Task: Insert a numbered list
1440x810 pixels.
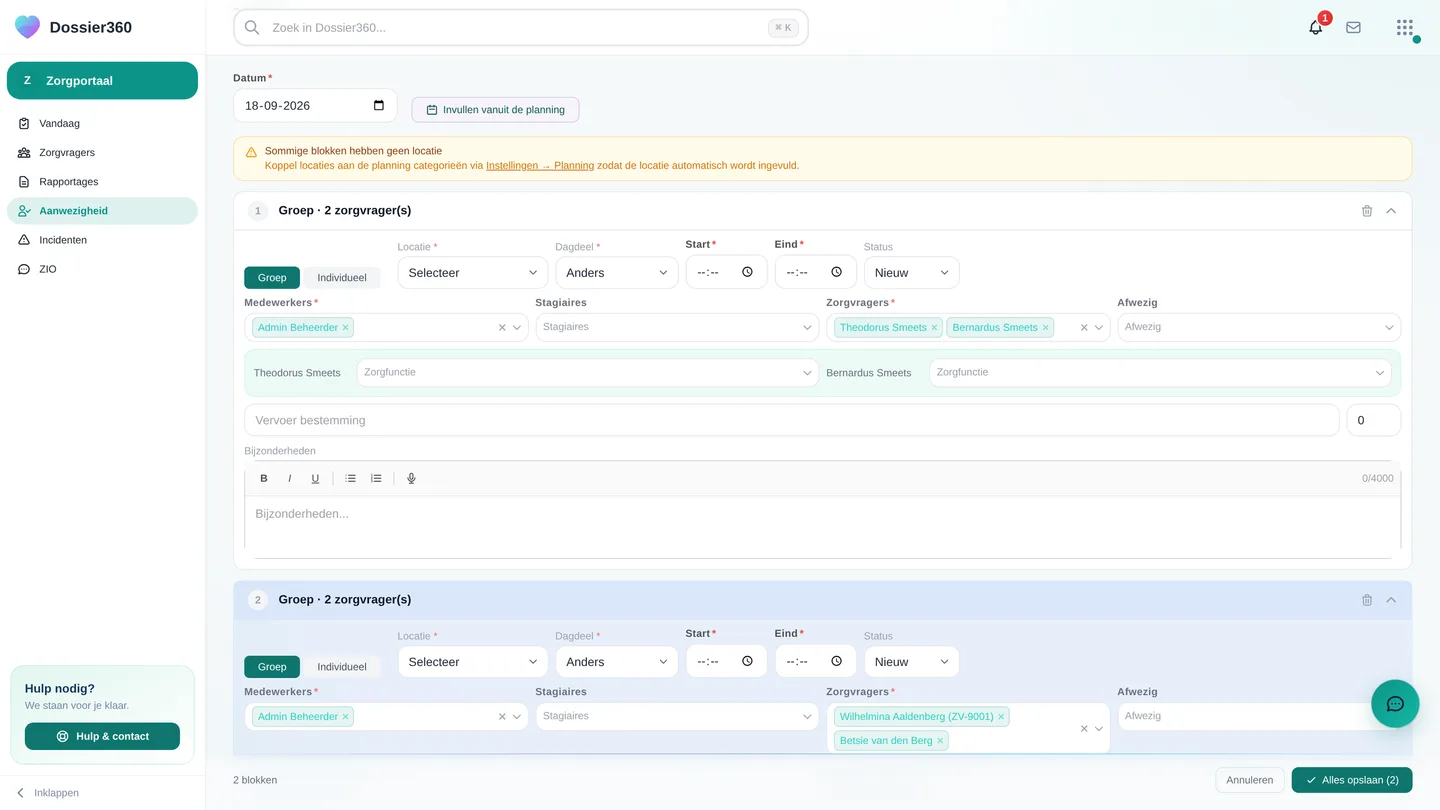Action: (x=376, y=479)
